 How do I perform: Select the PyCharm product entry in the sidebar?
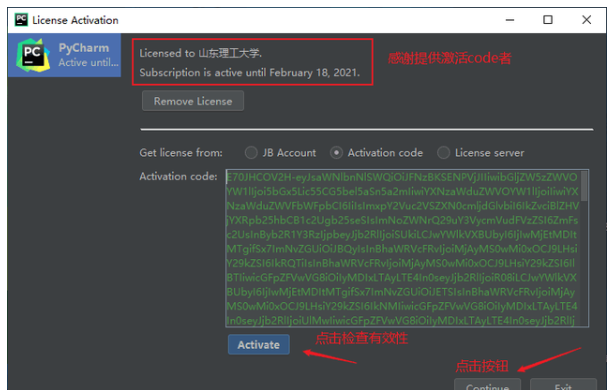click(x=65, y=55)
